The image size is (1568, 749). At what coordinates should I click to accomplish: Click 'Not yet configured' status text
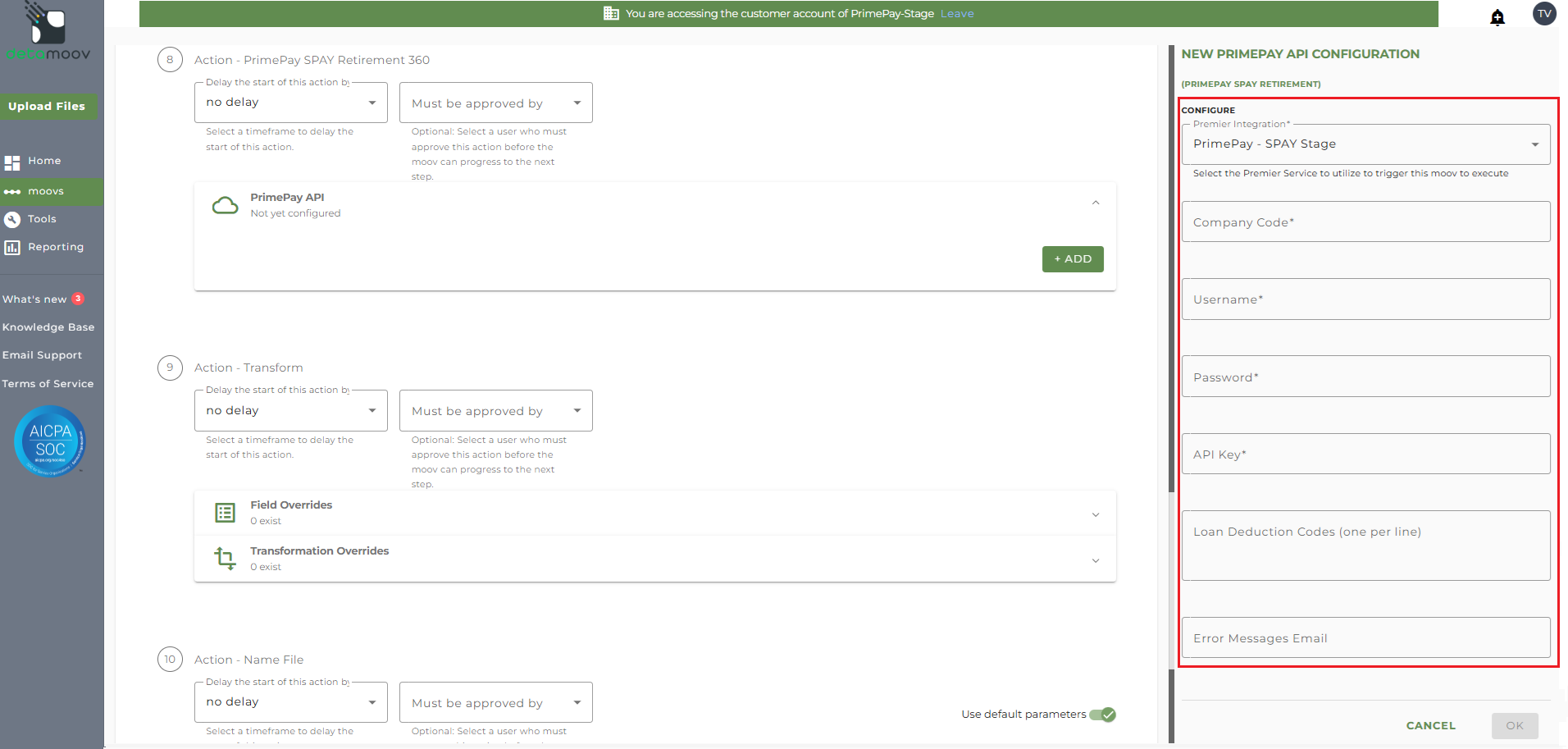click(295, 213)
